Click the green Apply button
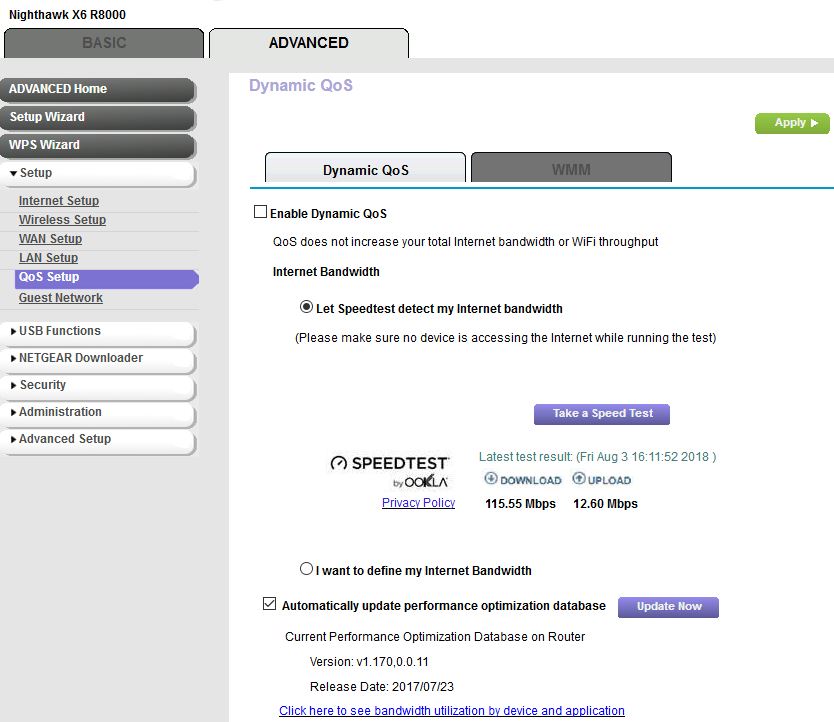 click(792, 123)
